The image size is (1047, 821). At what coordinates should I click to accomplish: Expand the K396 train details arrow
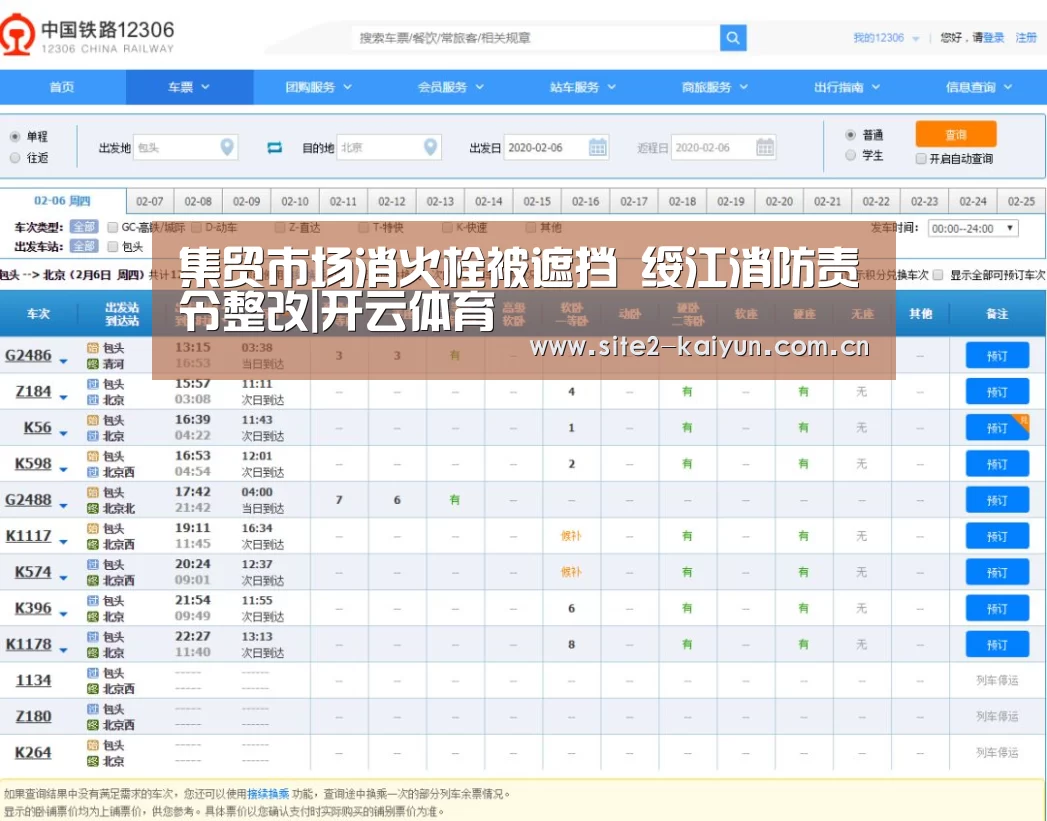click(63, 613)
